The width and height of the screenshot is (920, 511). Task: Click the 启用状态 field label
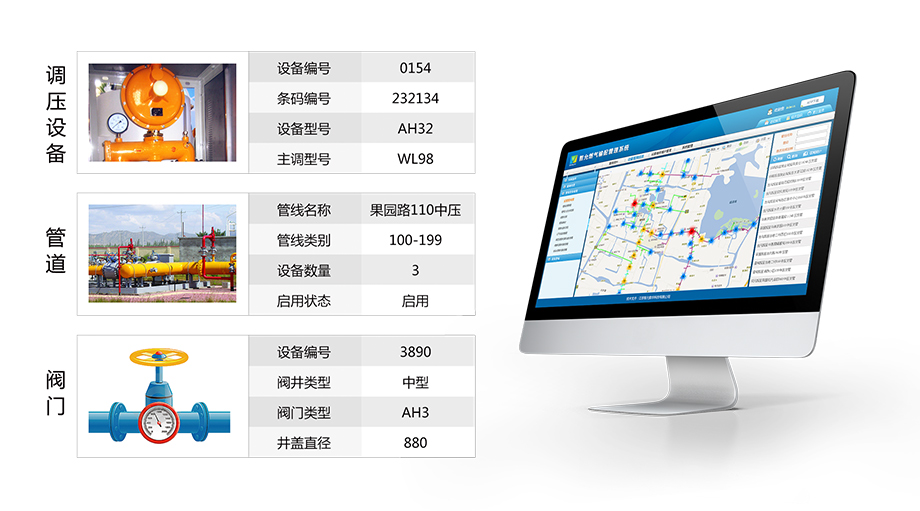pyautogui.click(x=304, y=301)
